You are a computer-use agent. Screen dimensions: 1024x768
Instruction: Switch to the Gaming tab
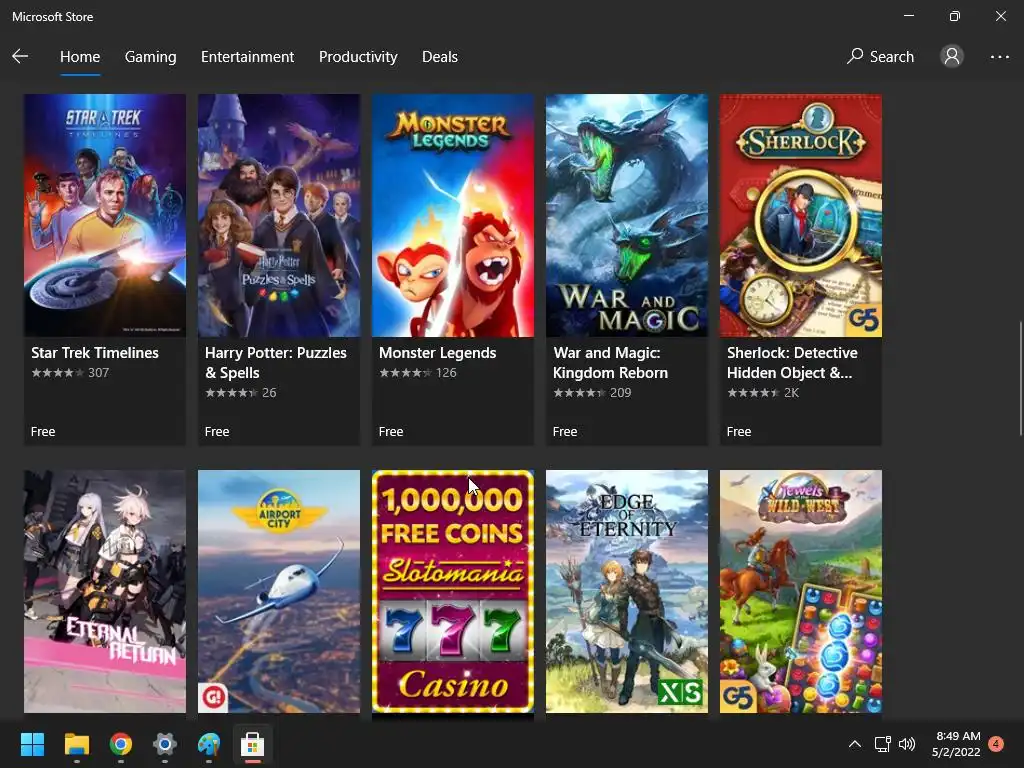tap(150, 57)
